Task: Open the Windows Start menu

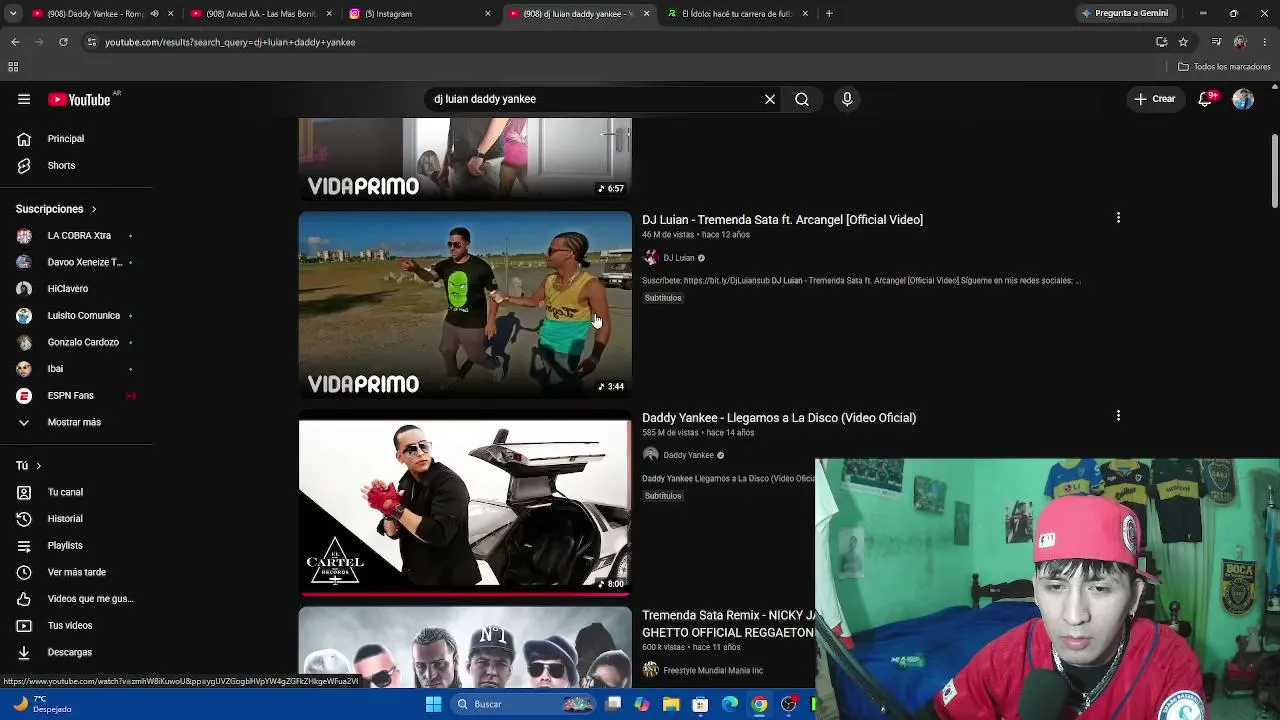Action: [x=433, y=704]
